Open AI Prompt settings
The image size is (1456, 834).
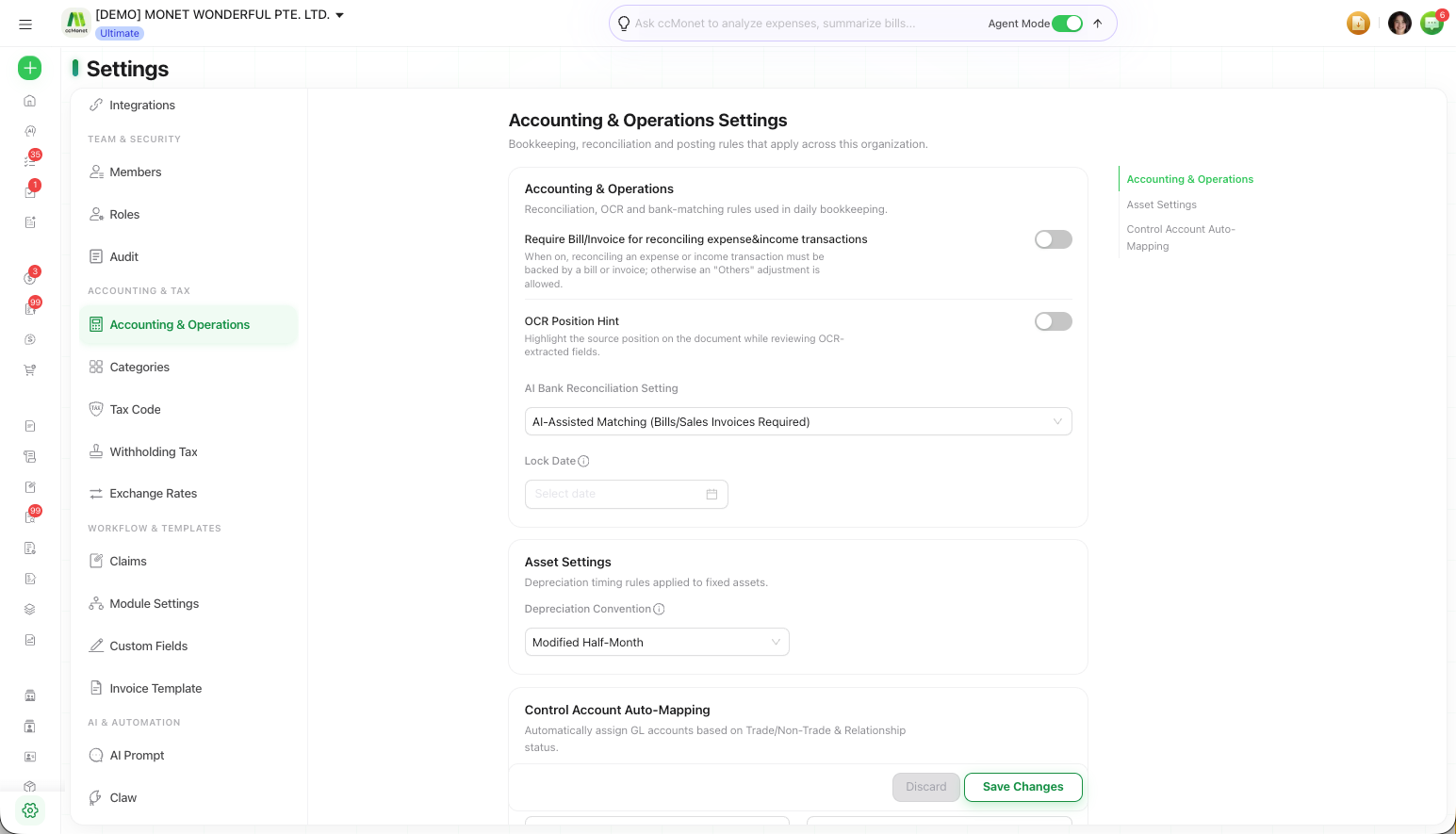coord(188,755)
